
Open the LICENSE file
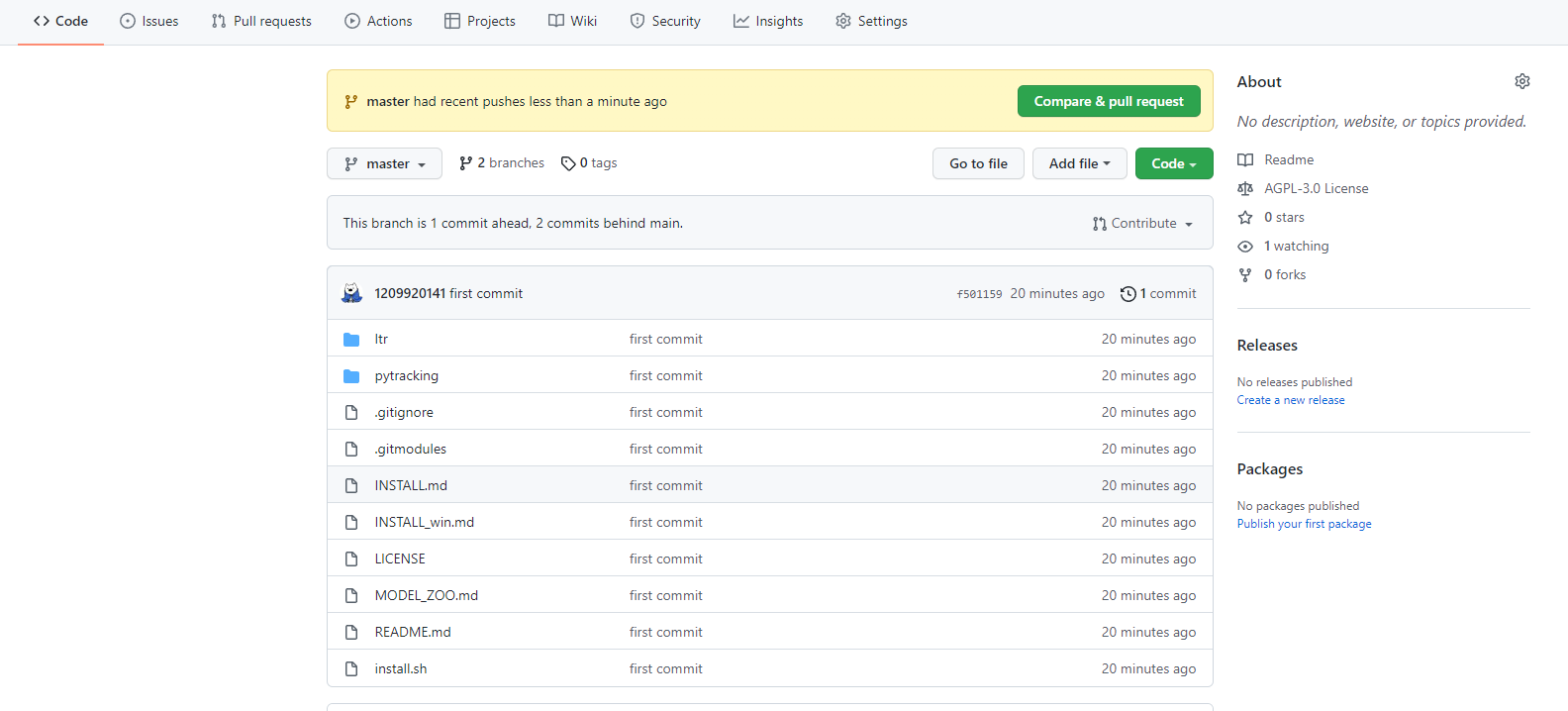tap(400, 559)
